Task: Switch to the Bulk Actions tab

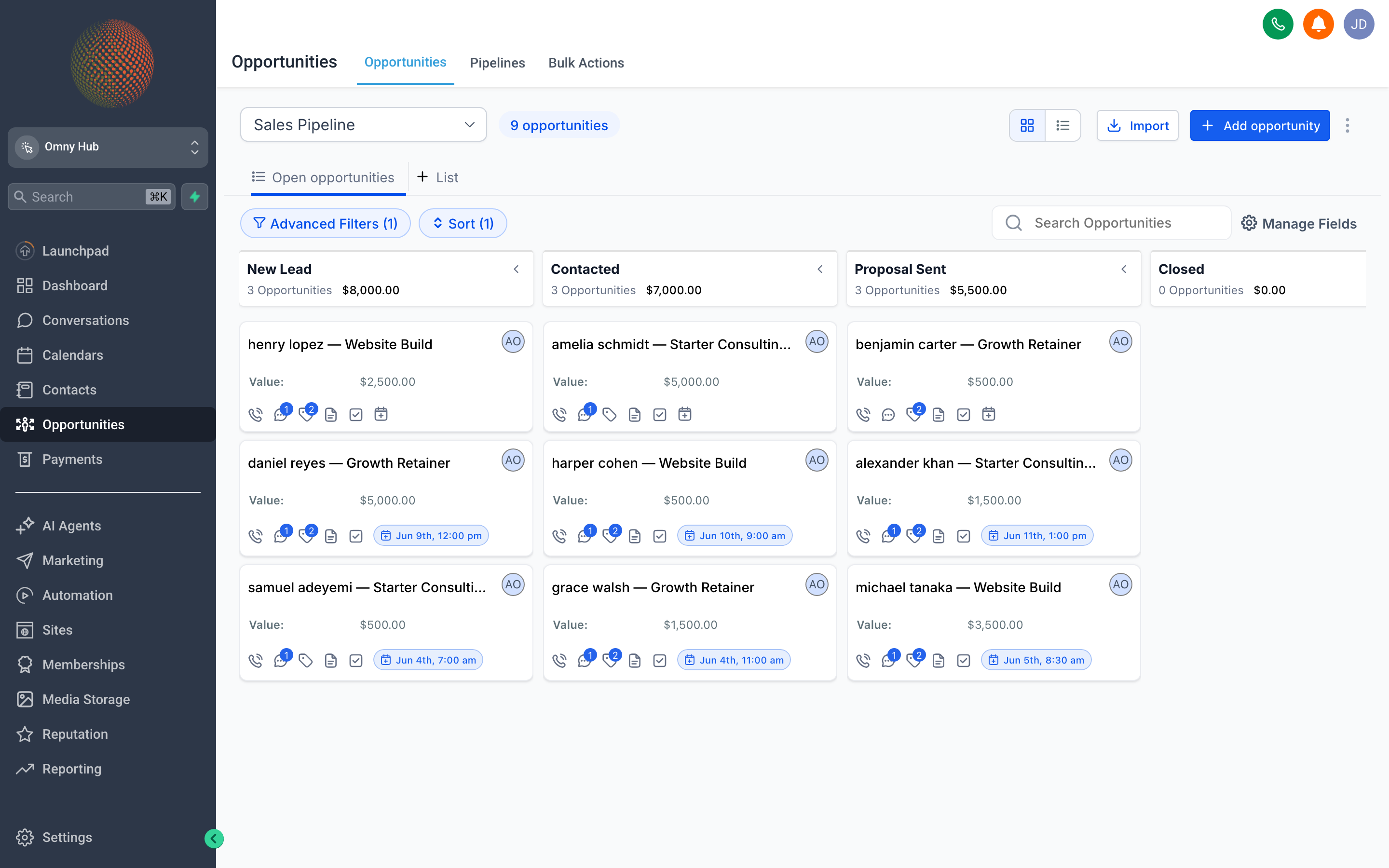Action: (586, 63)
